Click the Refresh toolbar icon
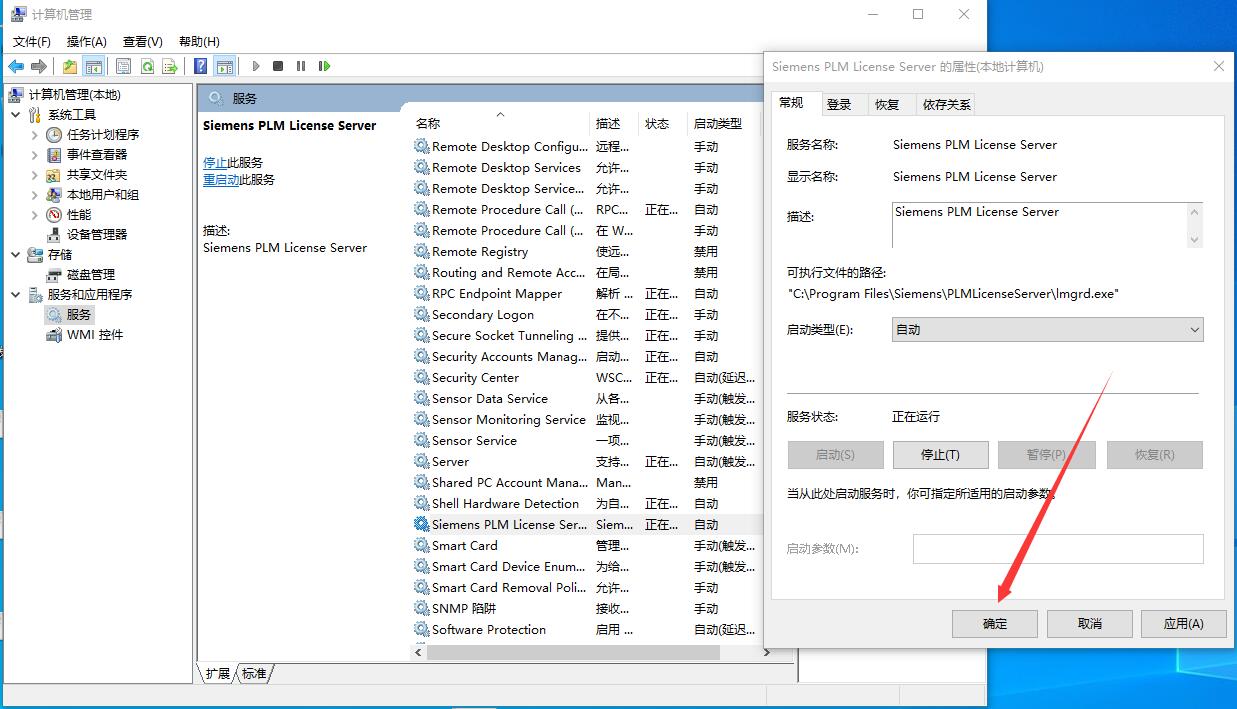1237x709 pixels. point(147,66)
